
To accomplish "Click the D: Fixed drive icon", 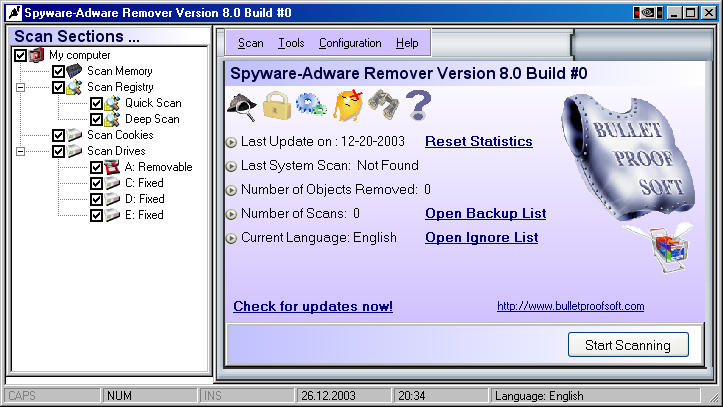I will click(112, 199).
